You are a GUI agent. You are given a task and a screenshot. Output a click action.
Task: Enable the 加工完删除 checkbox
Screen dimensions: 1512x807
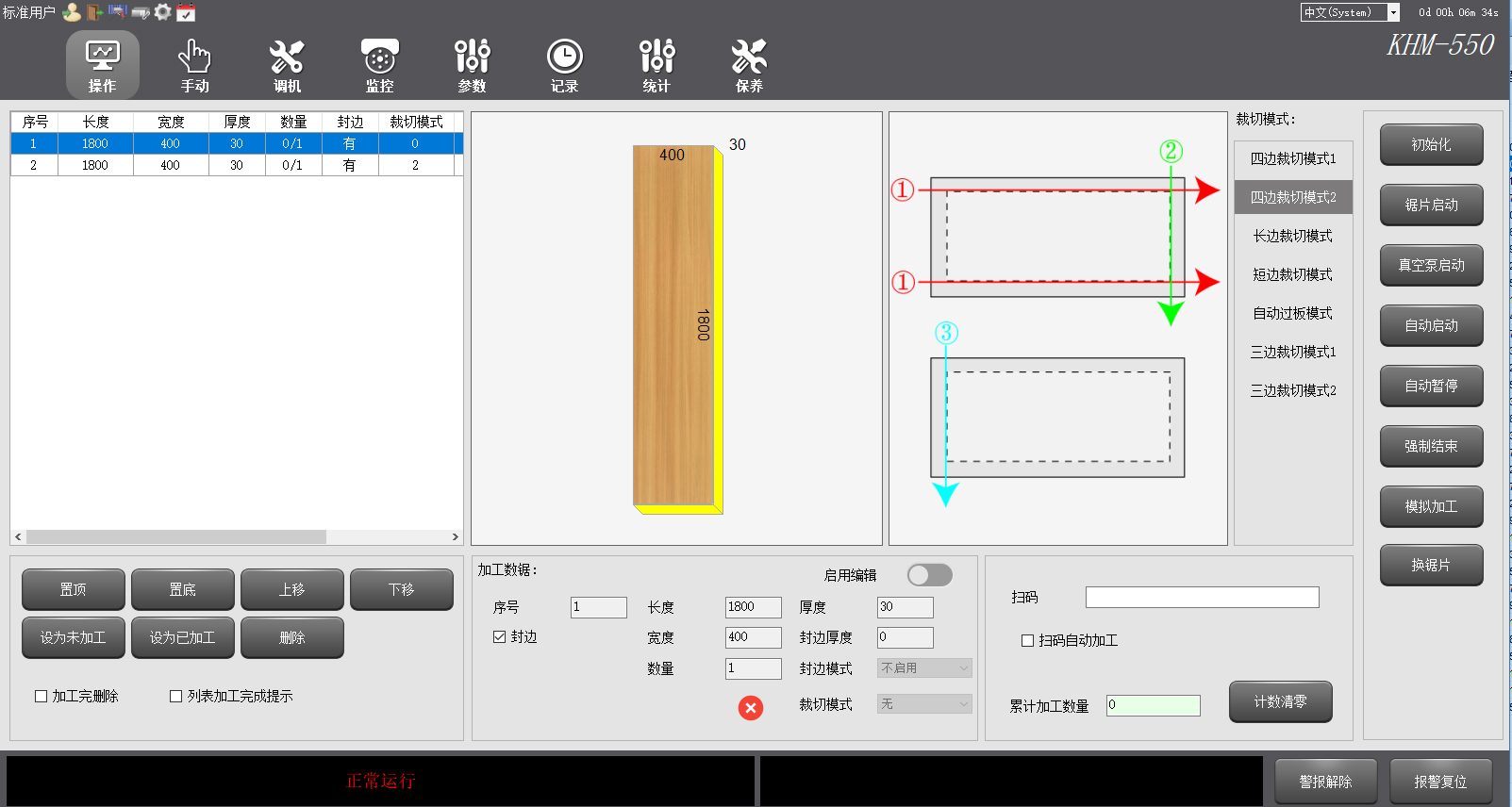click(x=42, y=697)
